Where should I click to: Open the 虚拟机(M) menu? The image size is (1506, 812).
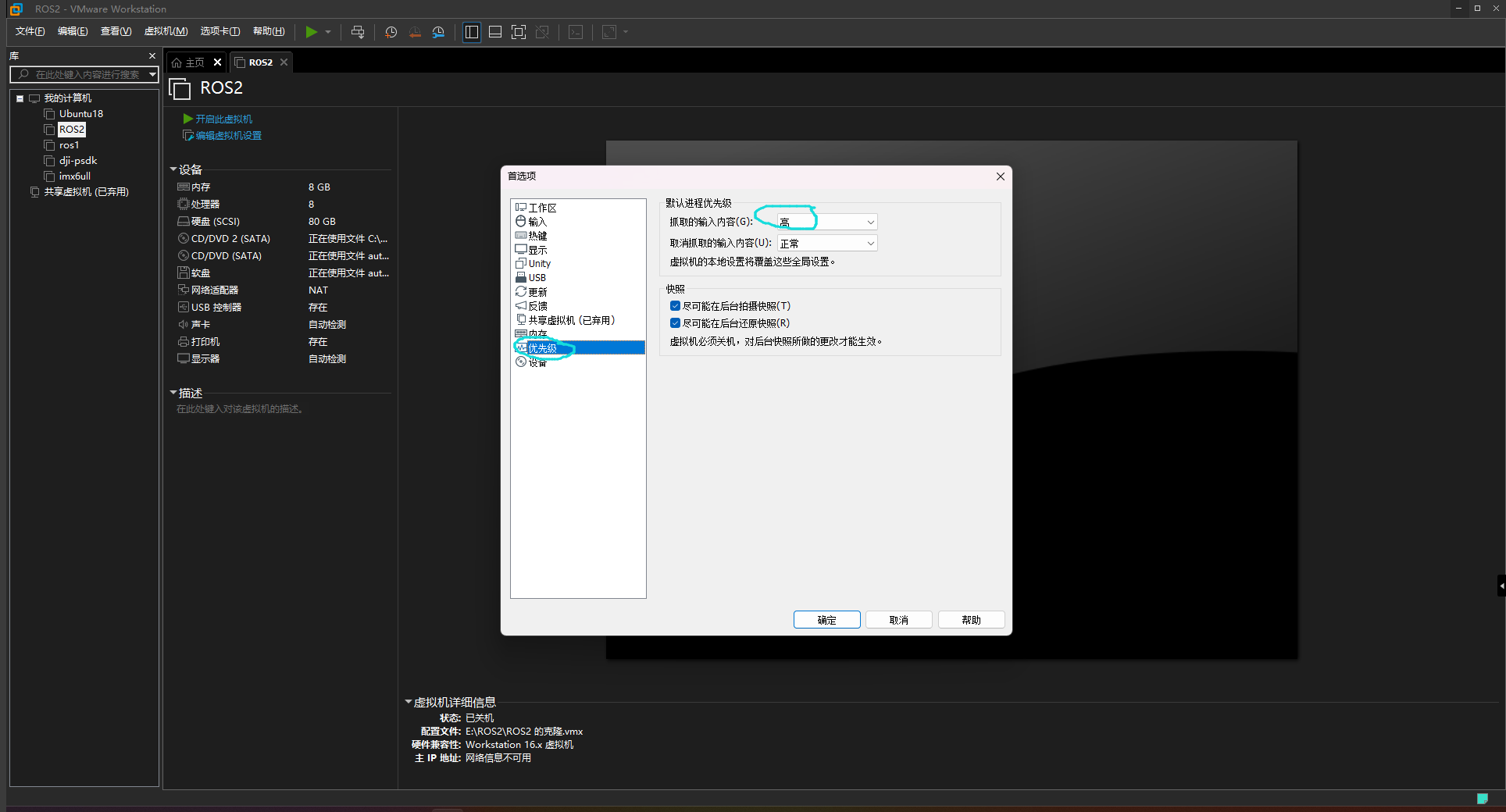click(166, 31)
